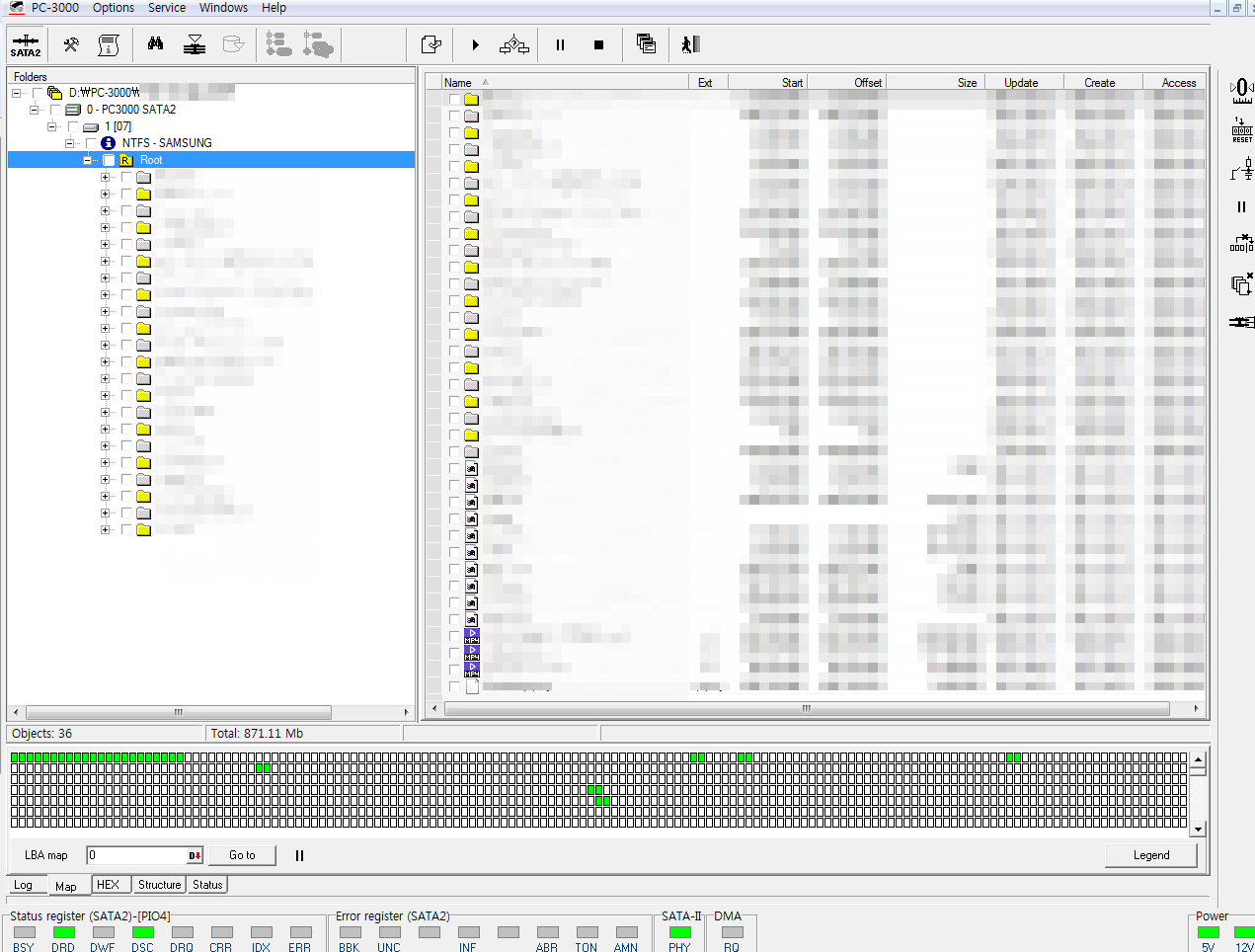
Task: Click the sector map scroll down arrow
Action: pyautogui.click(x=1198, y=830)
